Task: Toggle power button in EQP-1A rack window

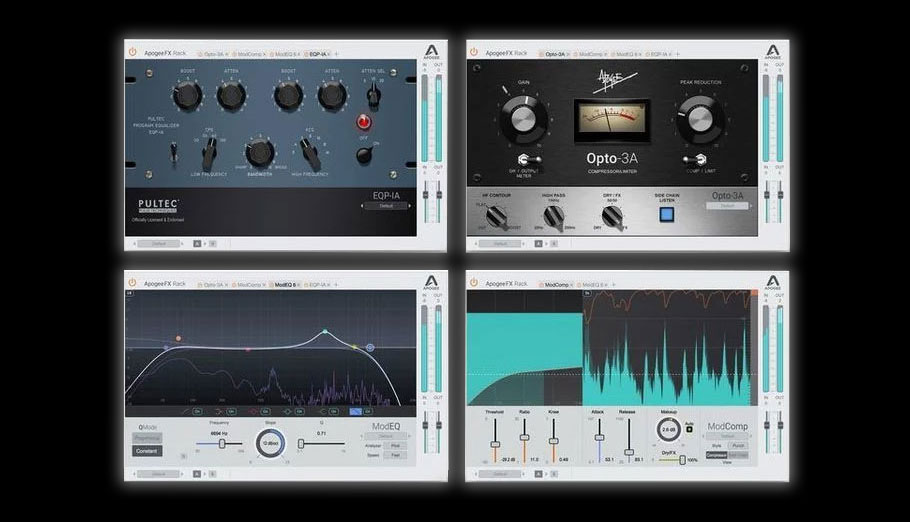Action: tap(132, 52)
